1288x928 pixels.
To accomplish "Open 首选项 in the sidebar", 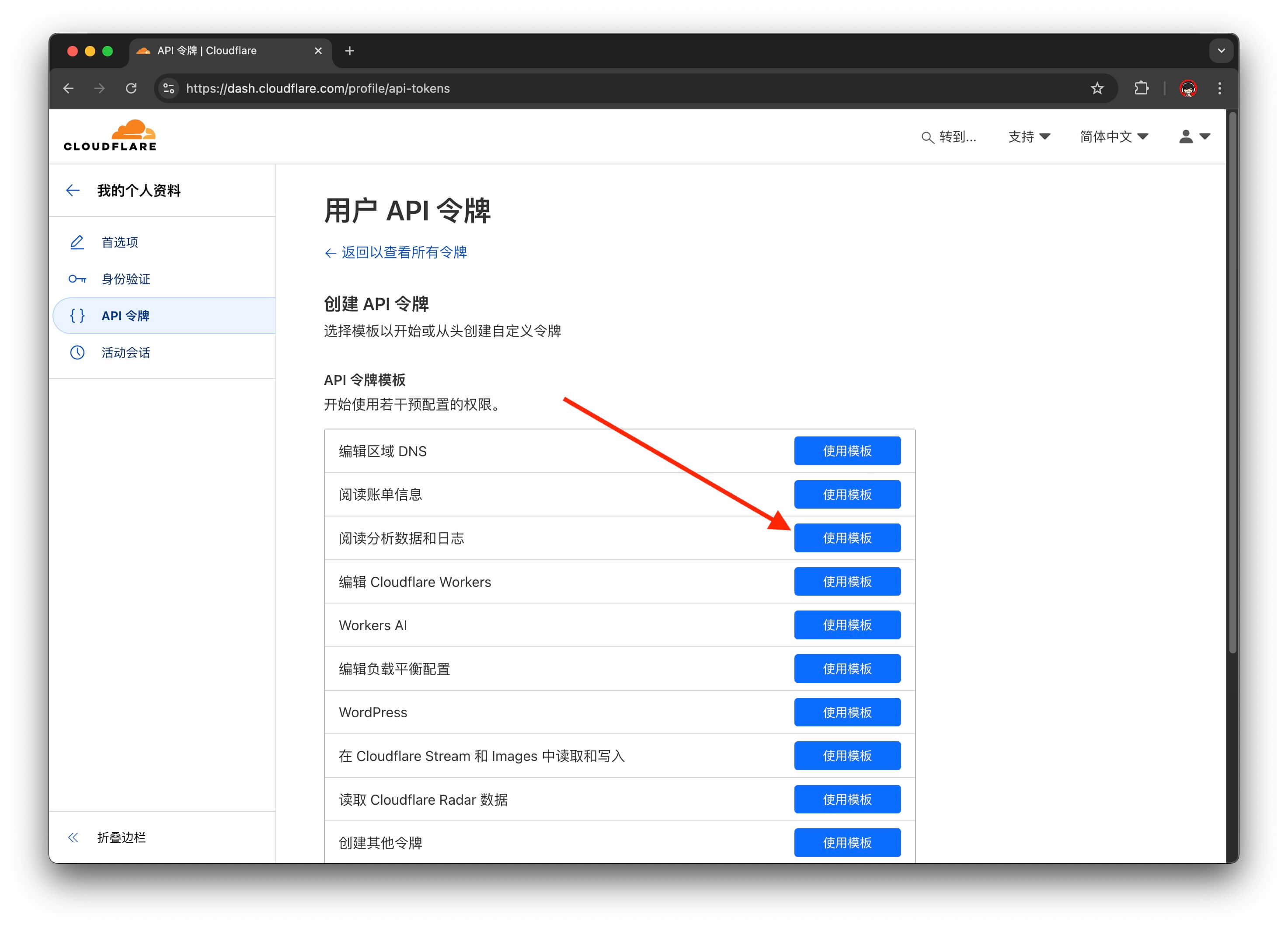I will click(164, 243).
